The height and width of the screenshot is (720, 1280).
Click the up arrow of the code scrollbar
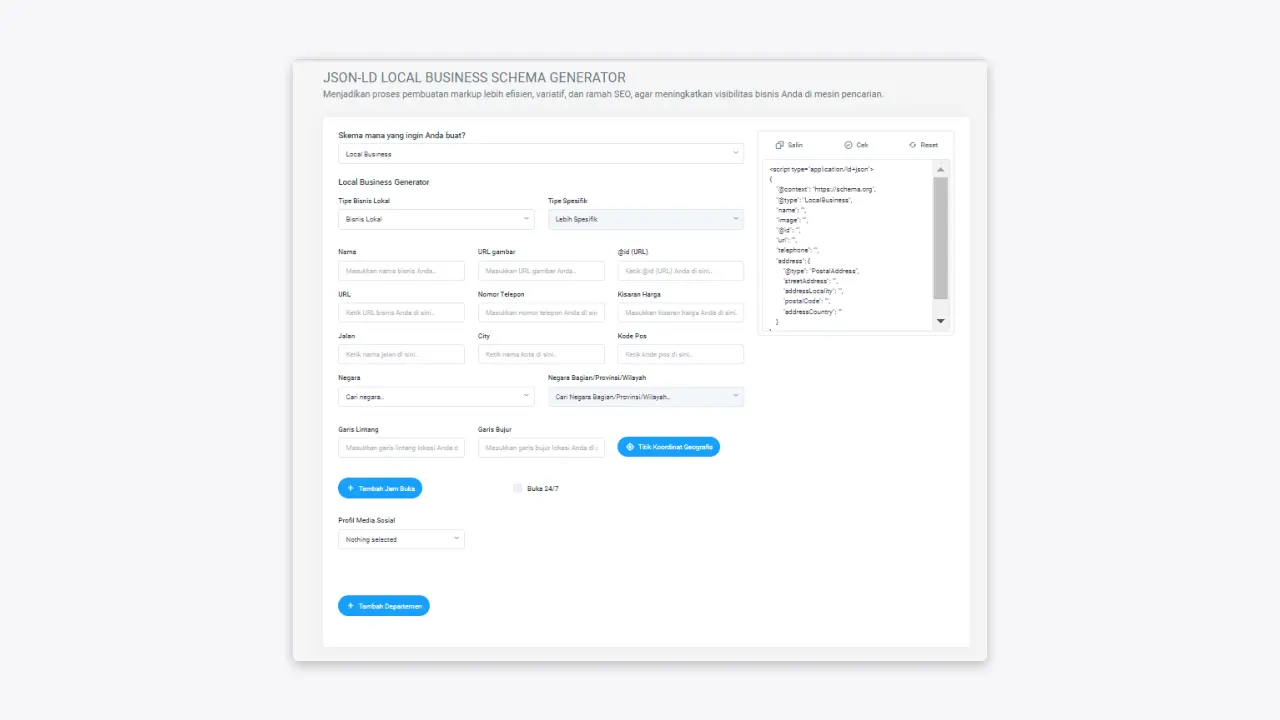pyautogui.click(x=940, y=168)
